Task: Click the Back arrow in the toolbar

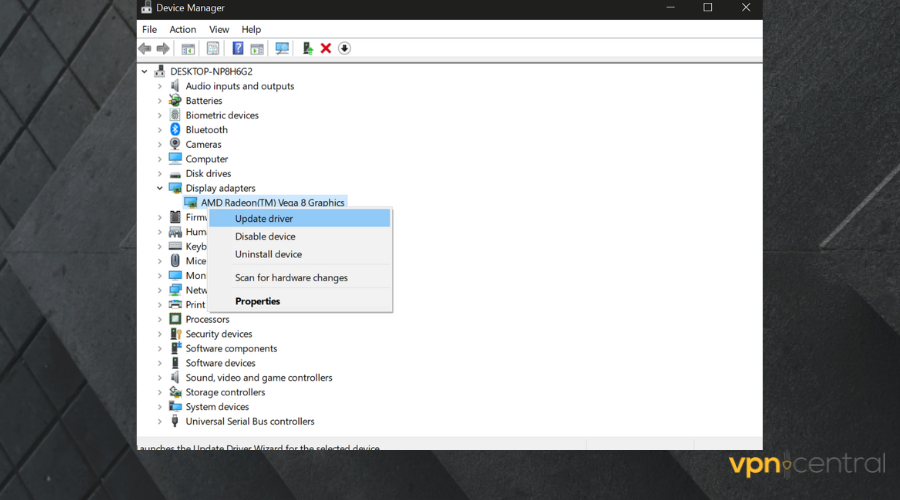Action: pyautogui.click(x=145, y=48)
